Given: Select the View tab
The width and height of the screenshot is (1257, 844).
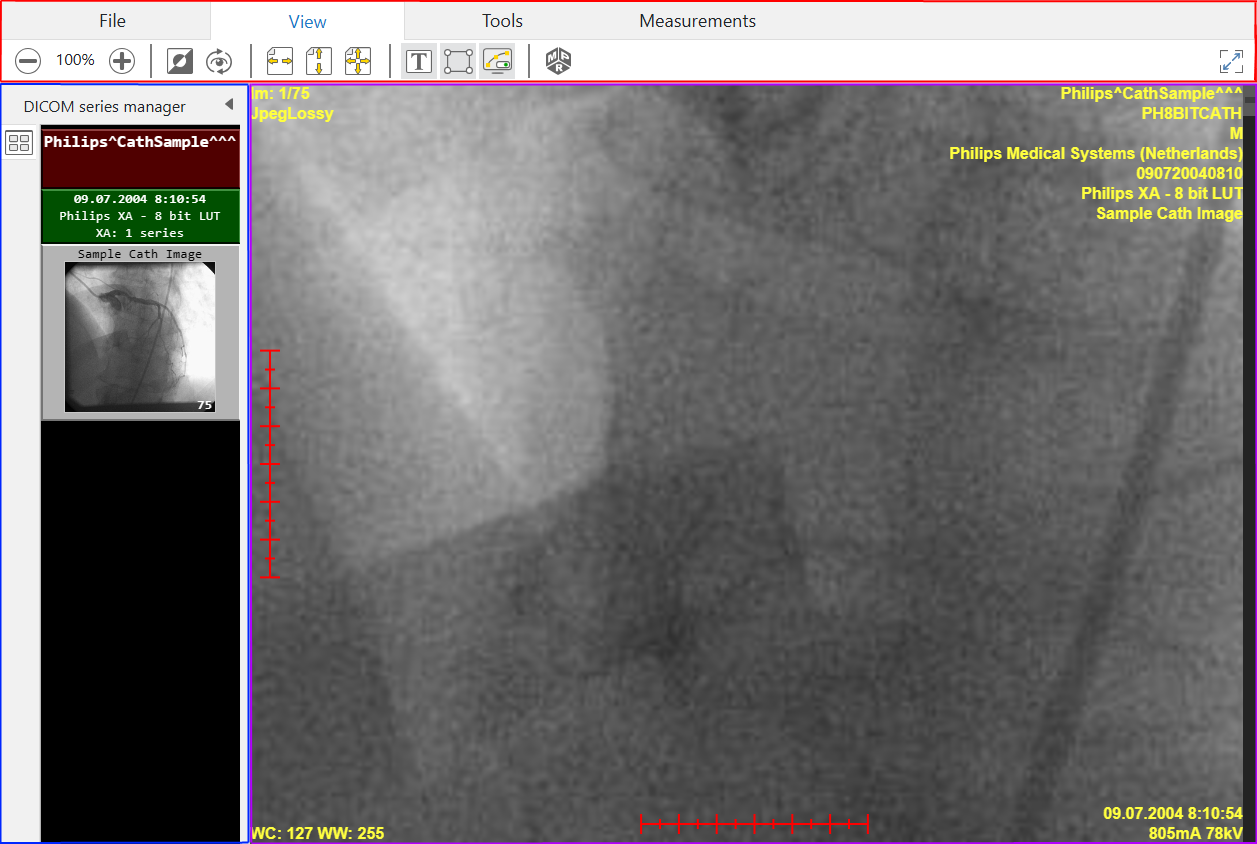Looking at the screenshot, I should coord(308,21).
